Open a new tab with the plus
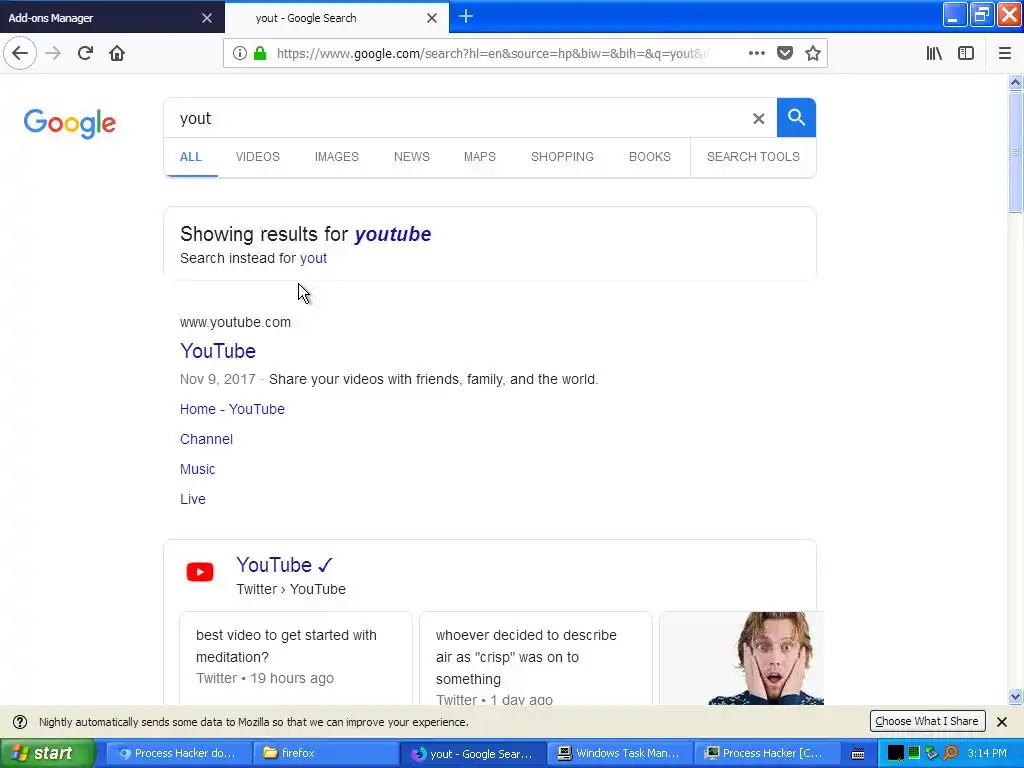 (x=466, y=17)
